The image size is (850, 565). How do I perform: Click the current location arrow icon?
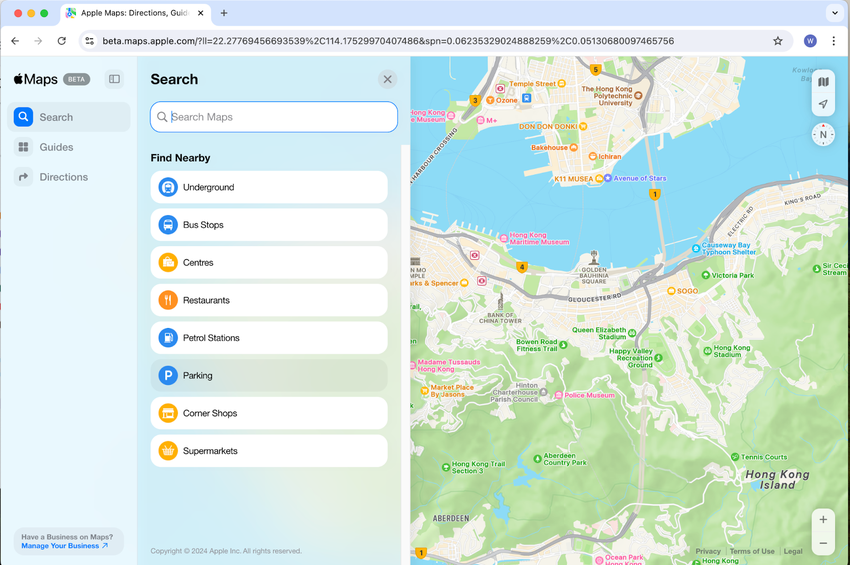click(823, 104)
